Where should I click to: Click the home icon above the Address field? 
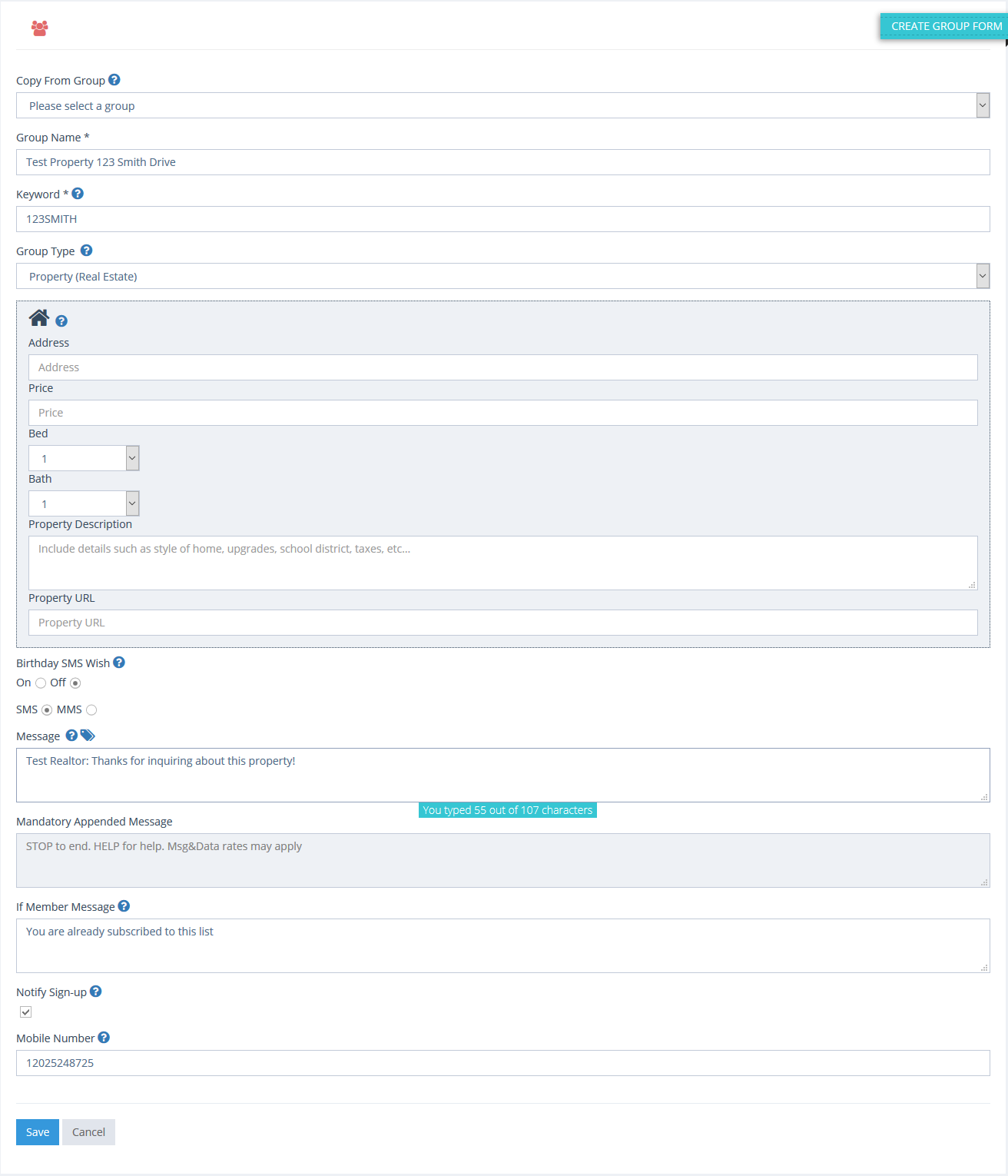pyautogui.click(x=38, y=317)
